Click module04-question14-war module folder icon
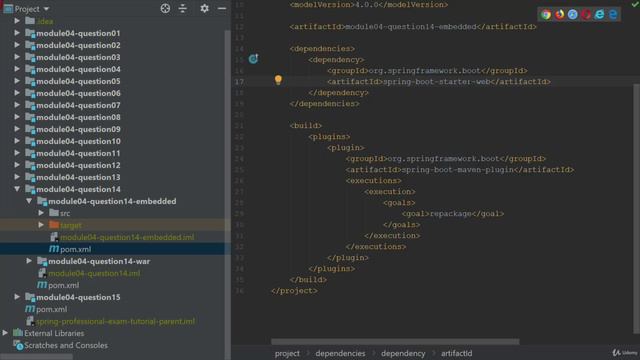This screenshot has width=640, height=360. click(x=42, y=261)
